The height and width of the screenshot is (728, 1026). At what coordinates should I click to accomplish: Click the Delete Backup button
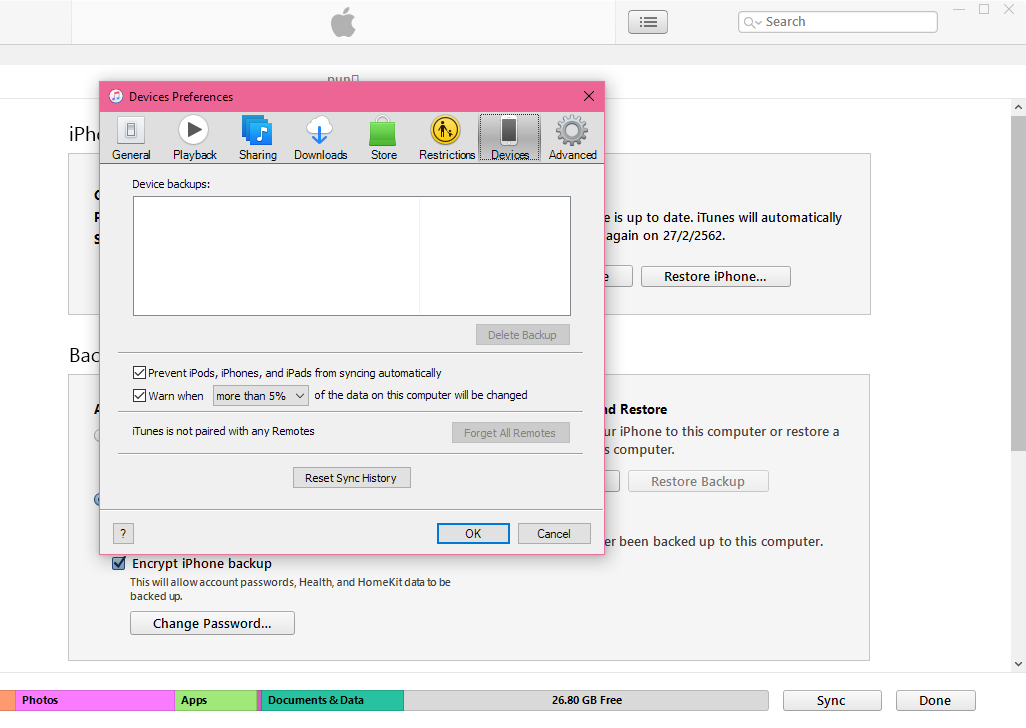522,335
